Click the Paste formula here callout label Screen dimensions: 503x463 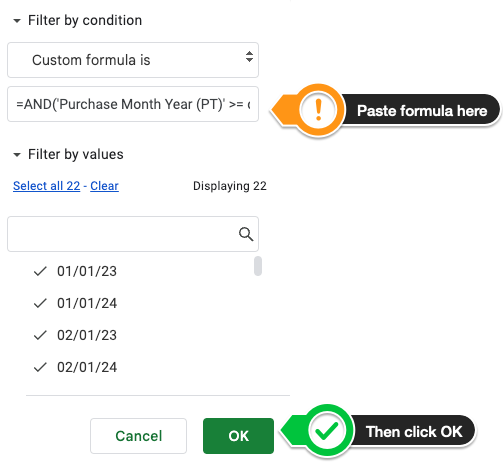pyautogui.click(x=422, y=111)
